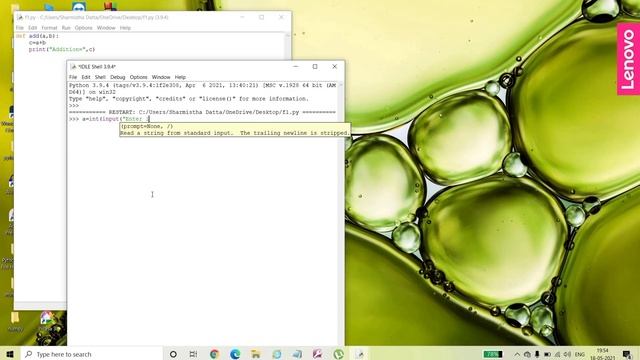Close the IDLE Shell window
Image resolution: width=640 pixels, height=360 pixels.
click(x=334, y=67)
